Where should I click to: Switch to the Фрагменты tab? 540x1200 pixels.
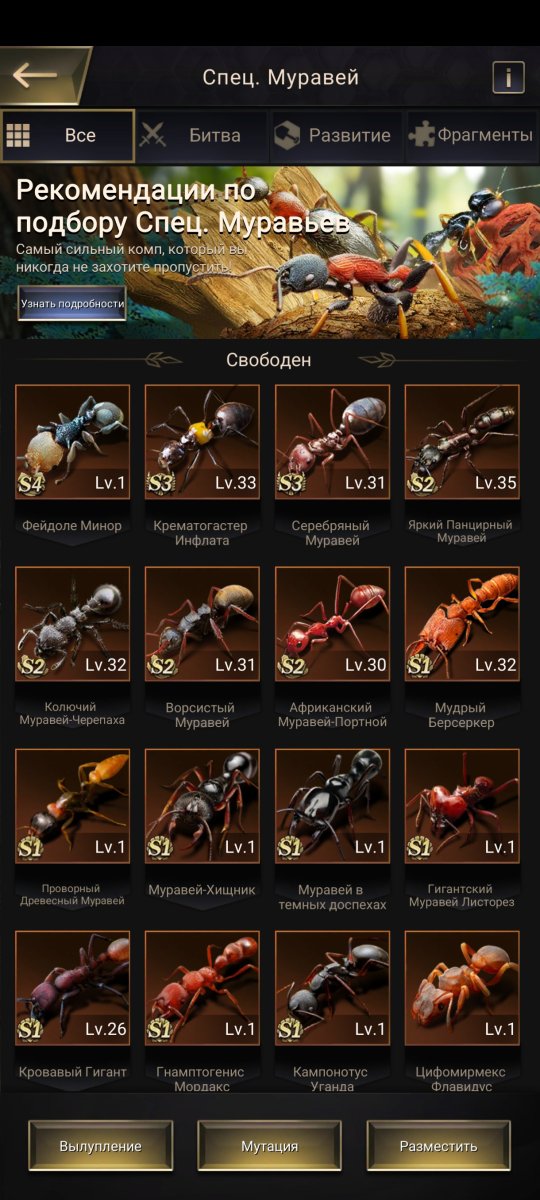pos(473,136)
